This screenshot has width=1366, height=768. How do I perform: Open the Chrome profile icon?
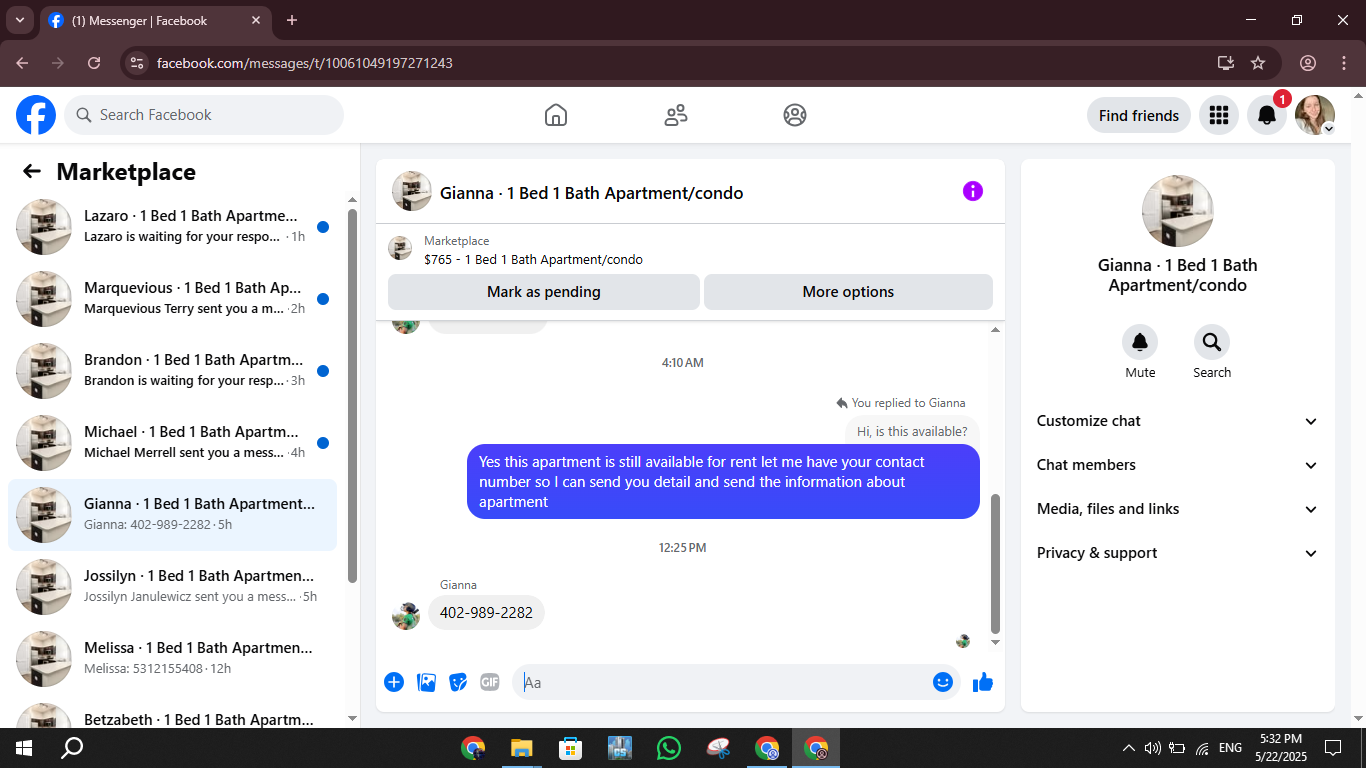[1308, 63]
